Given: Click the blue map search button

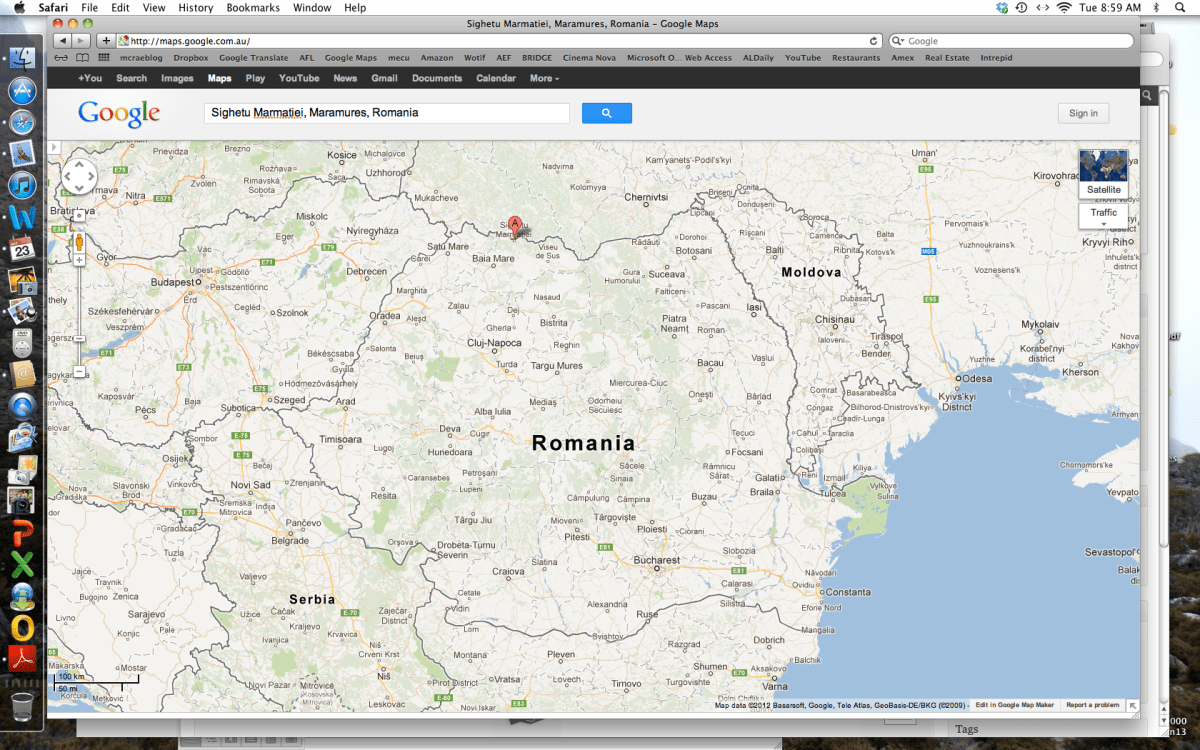Looking at the screenshot, I should tap(606, 113).
